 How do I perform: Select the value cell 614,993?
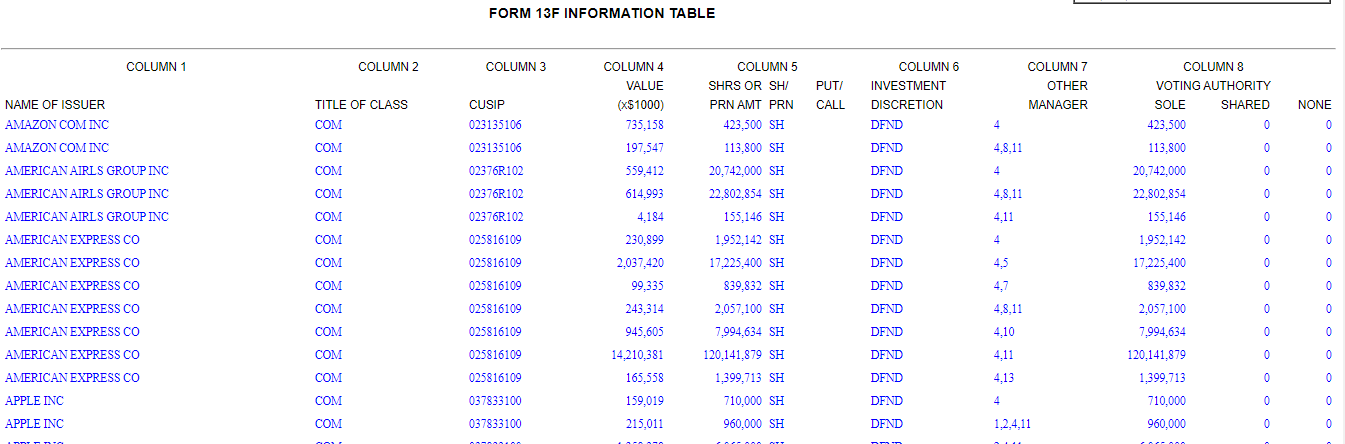(644, 194)
